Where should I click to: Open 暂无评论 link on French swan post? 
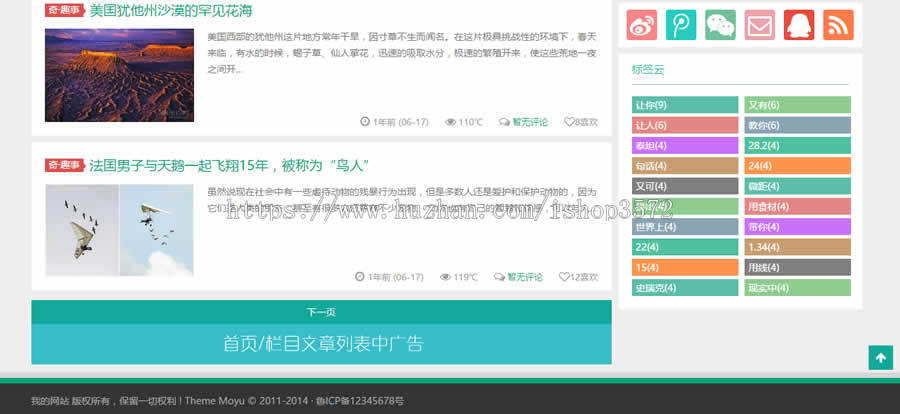525,277
